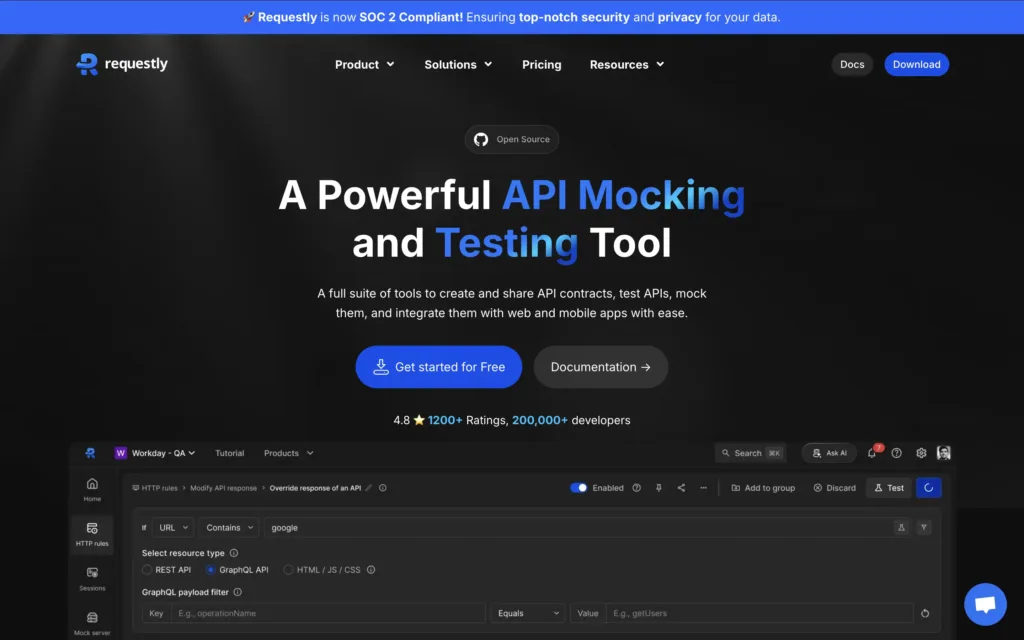Click the help question mark in toolbar
1024x640 pixels.
tap(897, 453)
